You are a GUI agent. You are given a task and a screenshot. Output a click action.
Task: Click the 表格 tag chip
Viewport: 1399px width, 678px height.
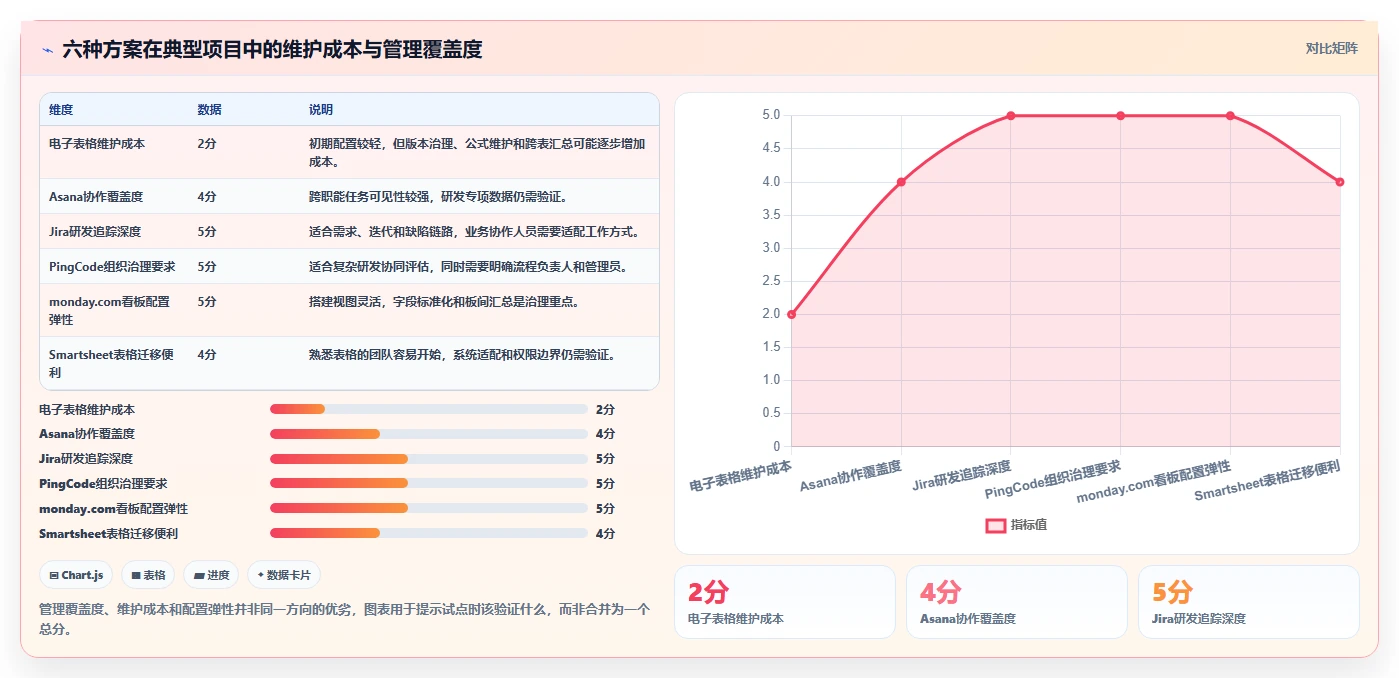[x=148, y=575]
